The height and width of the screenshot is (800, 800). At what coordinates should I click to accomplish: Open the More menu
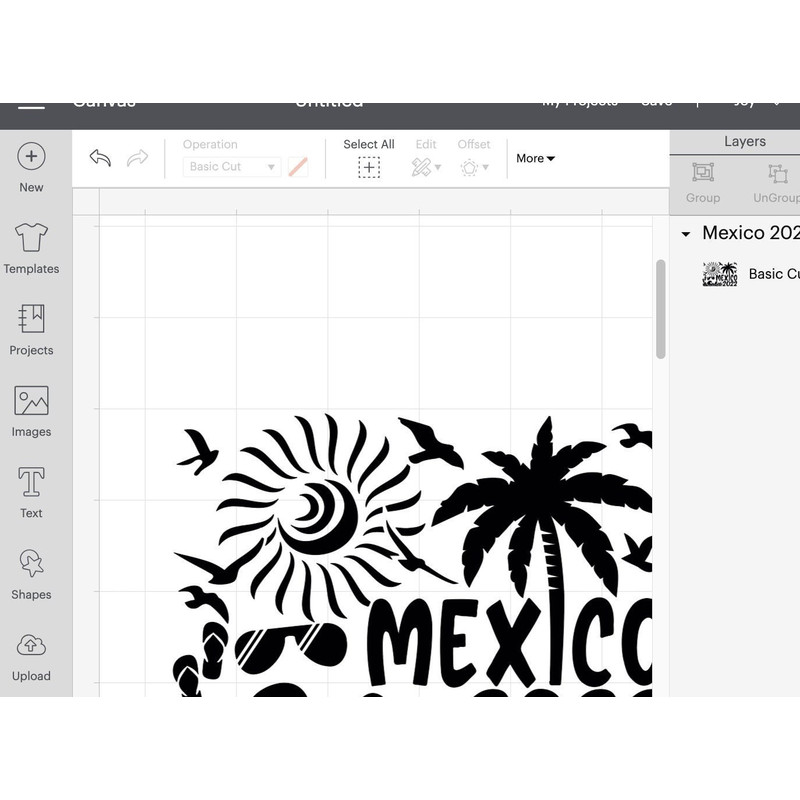tap(535, 158)
